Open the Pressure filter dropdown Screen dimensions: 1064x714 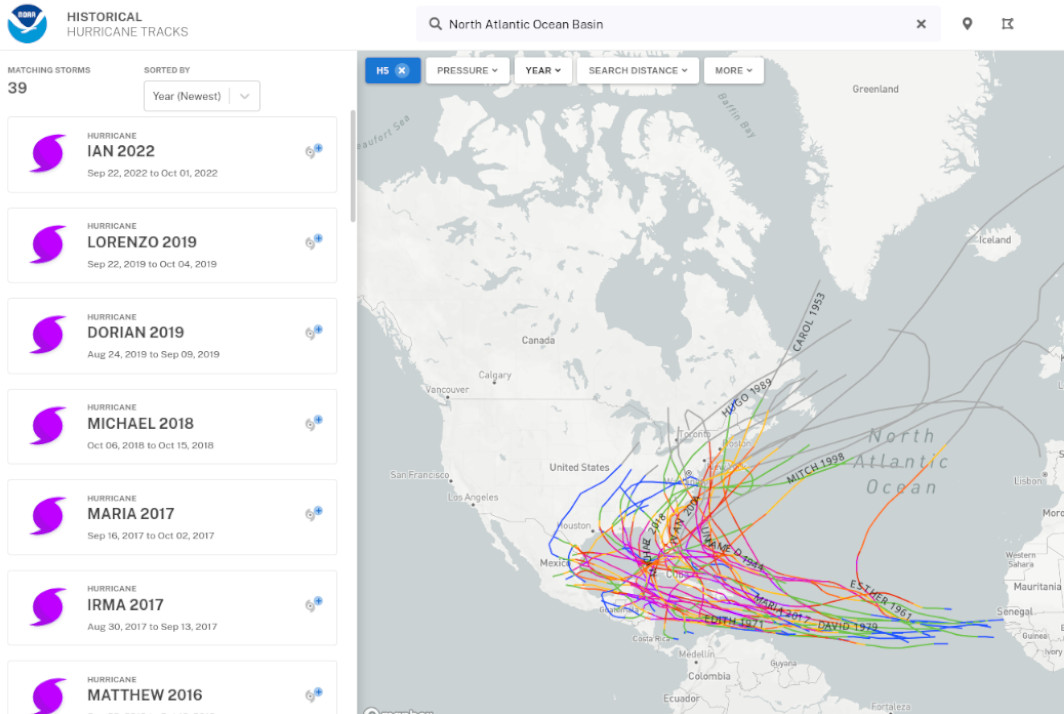point(467,70)
